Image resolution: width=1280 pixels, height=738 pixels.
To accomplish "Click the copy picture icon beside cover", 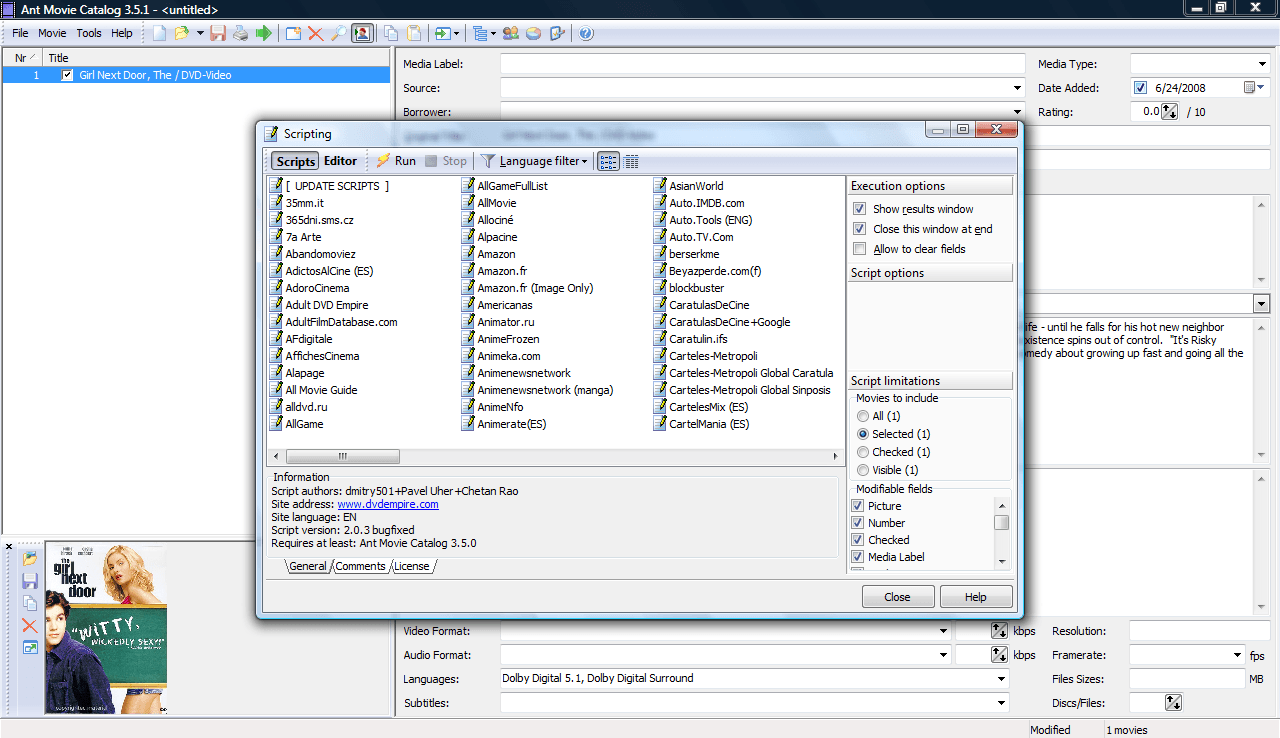I will [30, 603].
